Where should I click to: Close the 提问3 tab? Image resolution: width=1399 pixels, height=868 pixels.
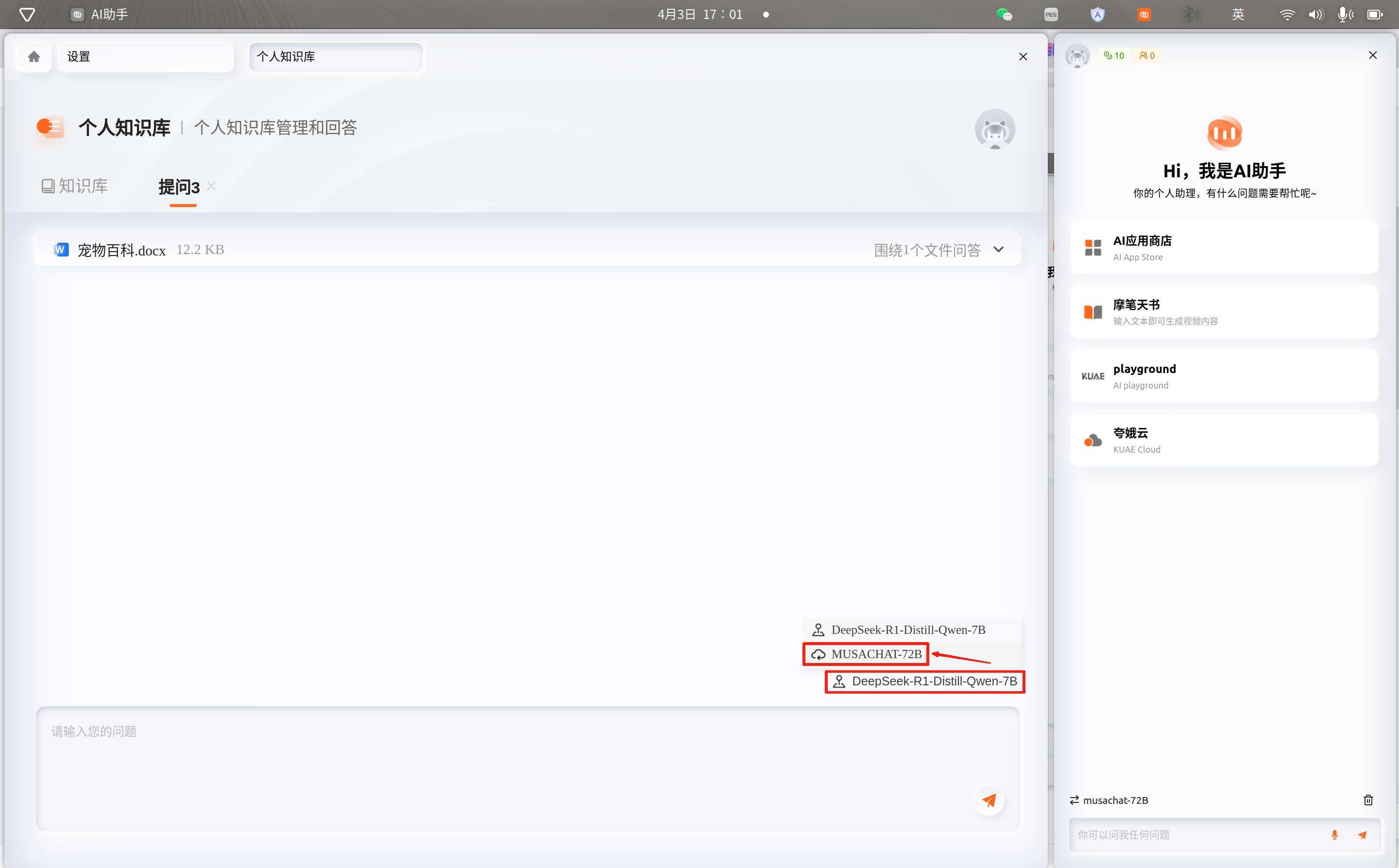(x=211, y=186)
